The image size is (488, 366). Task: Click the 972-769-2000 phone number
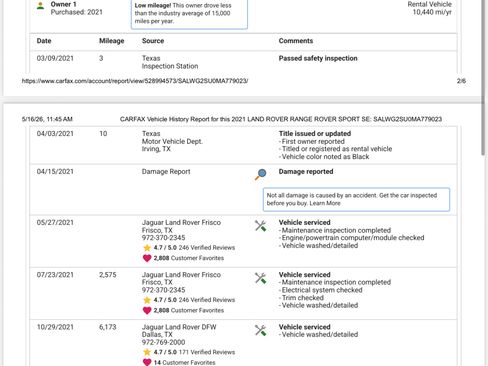163,342
